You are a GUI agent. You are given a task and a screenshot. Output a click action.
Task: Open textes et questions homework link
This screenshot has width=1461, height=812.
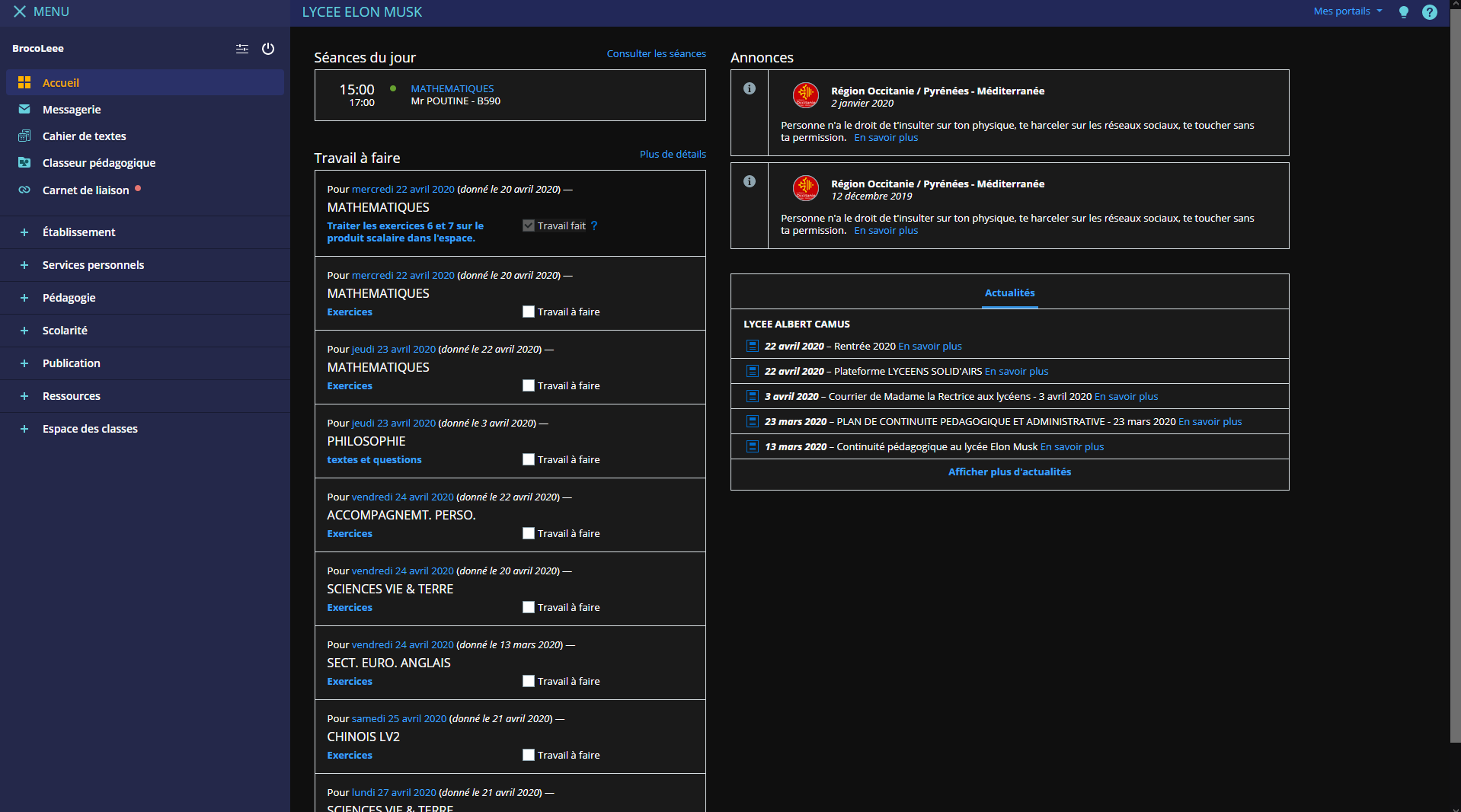pyautogui.click(x=374, y=460)
